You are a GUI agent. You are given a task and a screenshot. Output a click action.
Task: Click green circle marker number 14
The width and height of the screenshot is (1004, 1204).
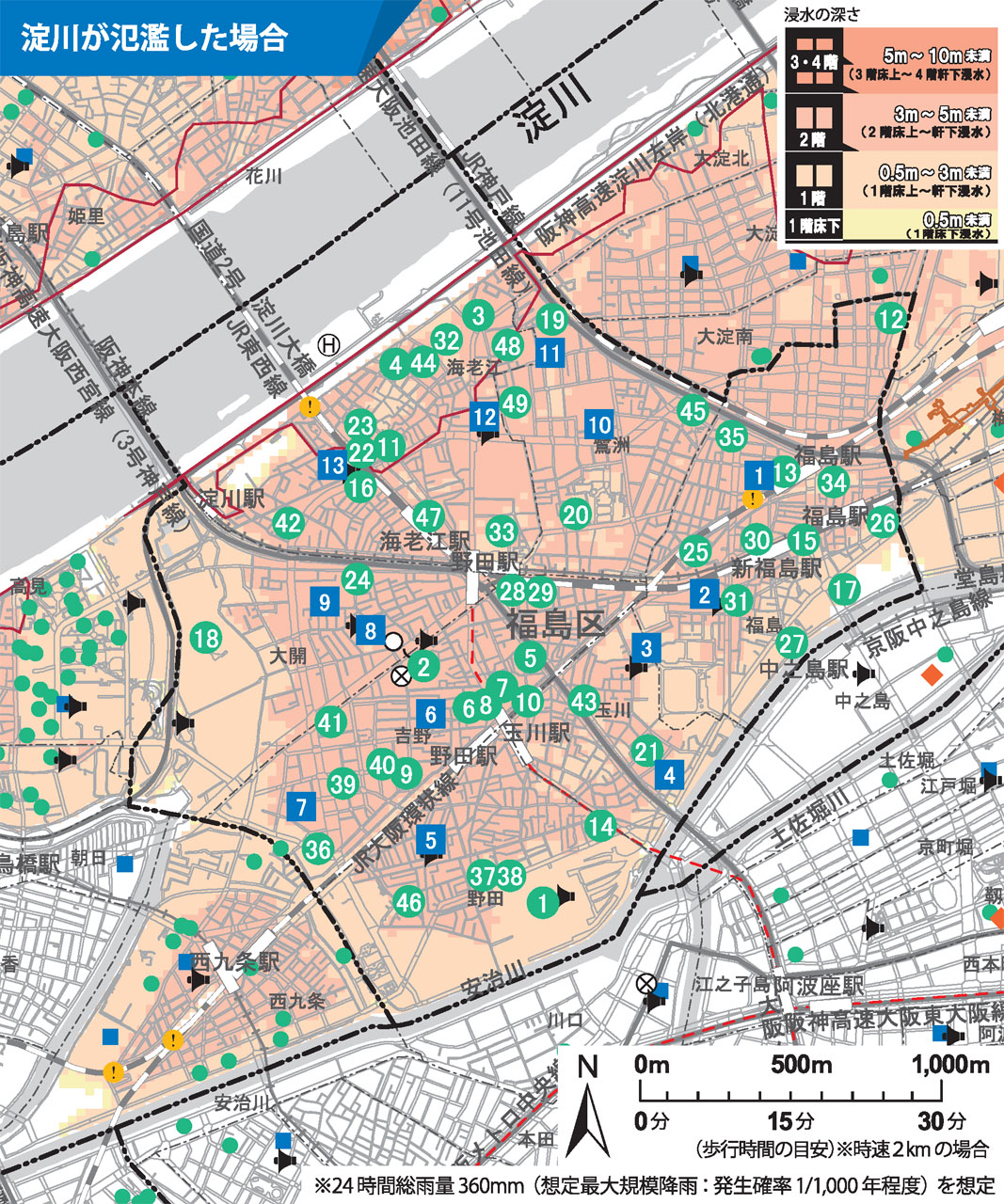[600, 827]
